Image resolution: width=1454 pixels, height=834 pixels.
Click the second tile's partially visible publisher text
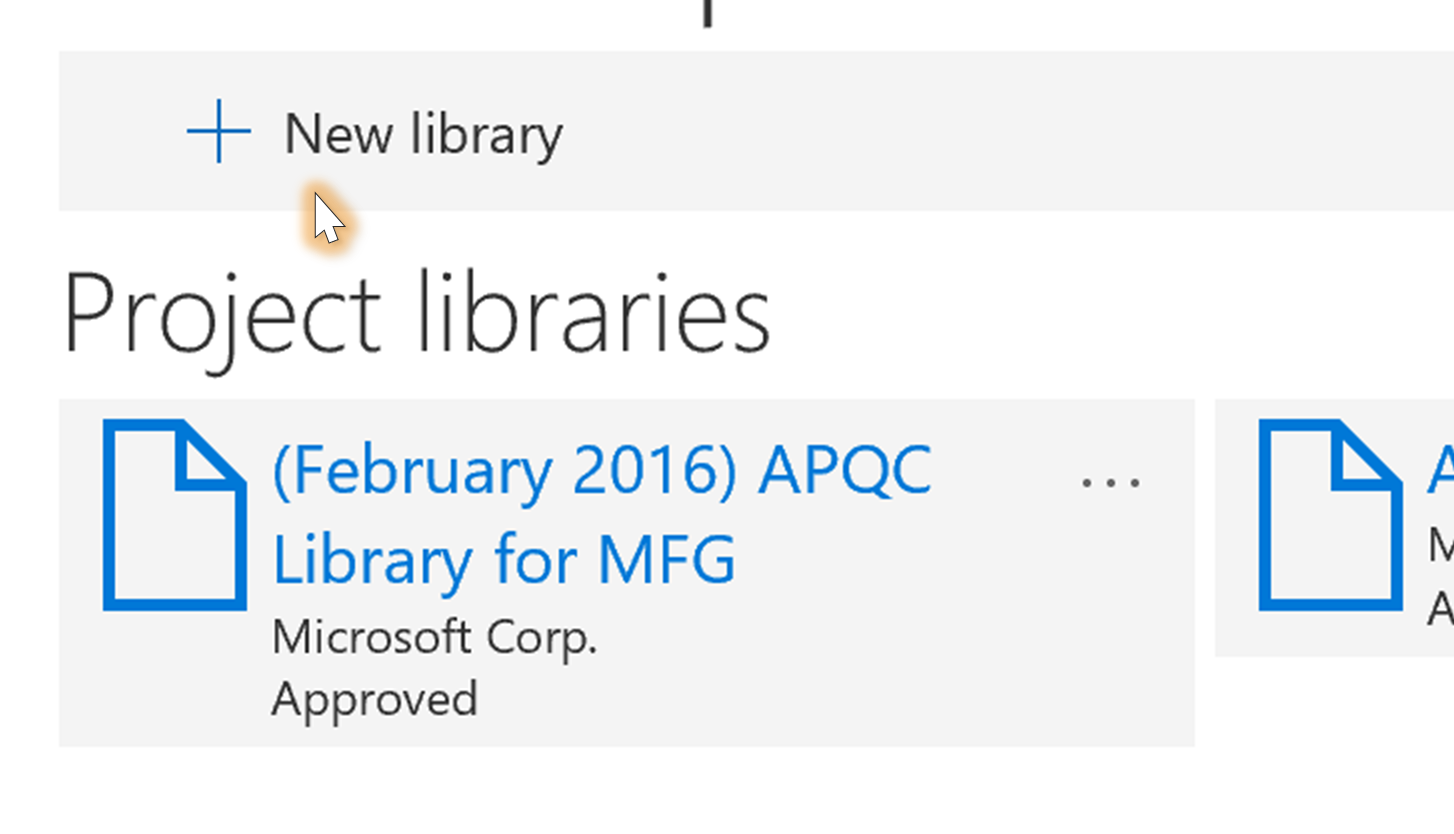pos(1440,546)
